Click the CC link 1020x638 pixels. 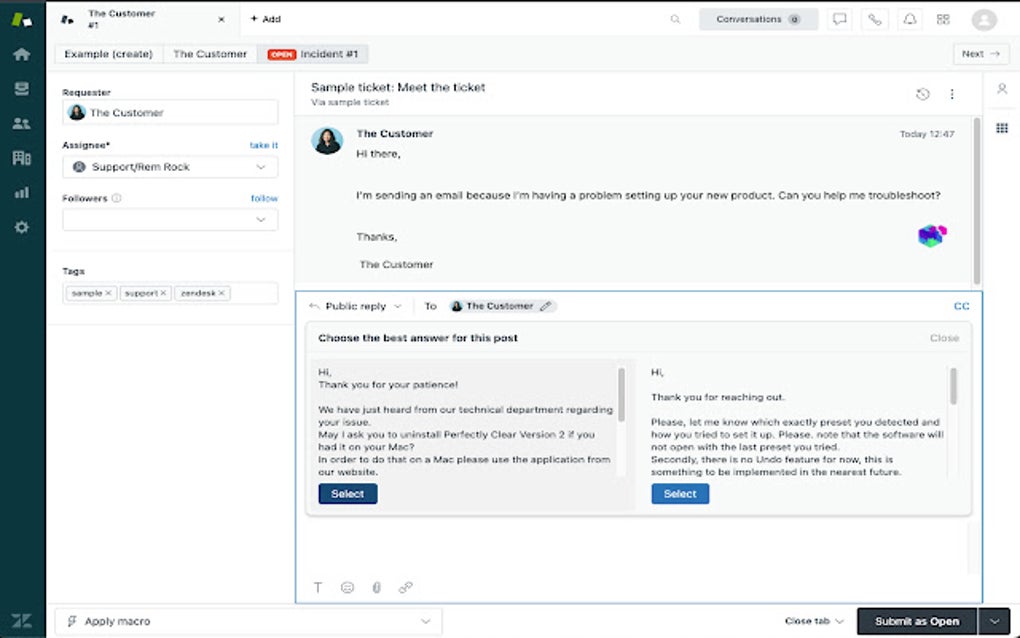[x=961, y=306]
